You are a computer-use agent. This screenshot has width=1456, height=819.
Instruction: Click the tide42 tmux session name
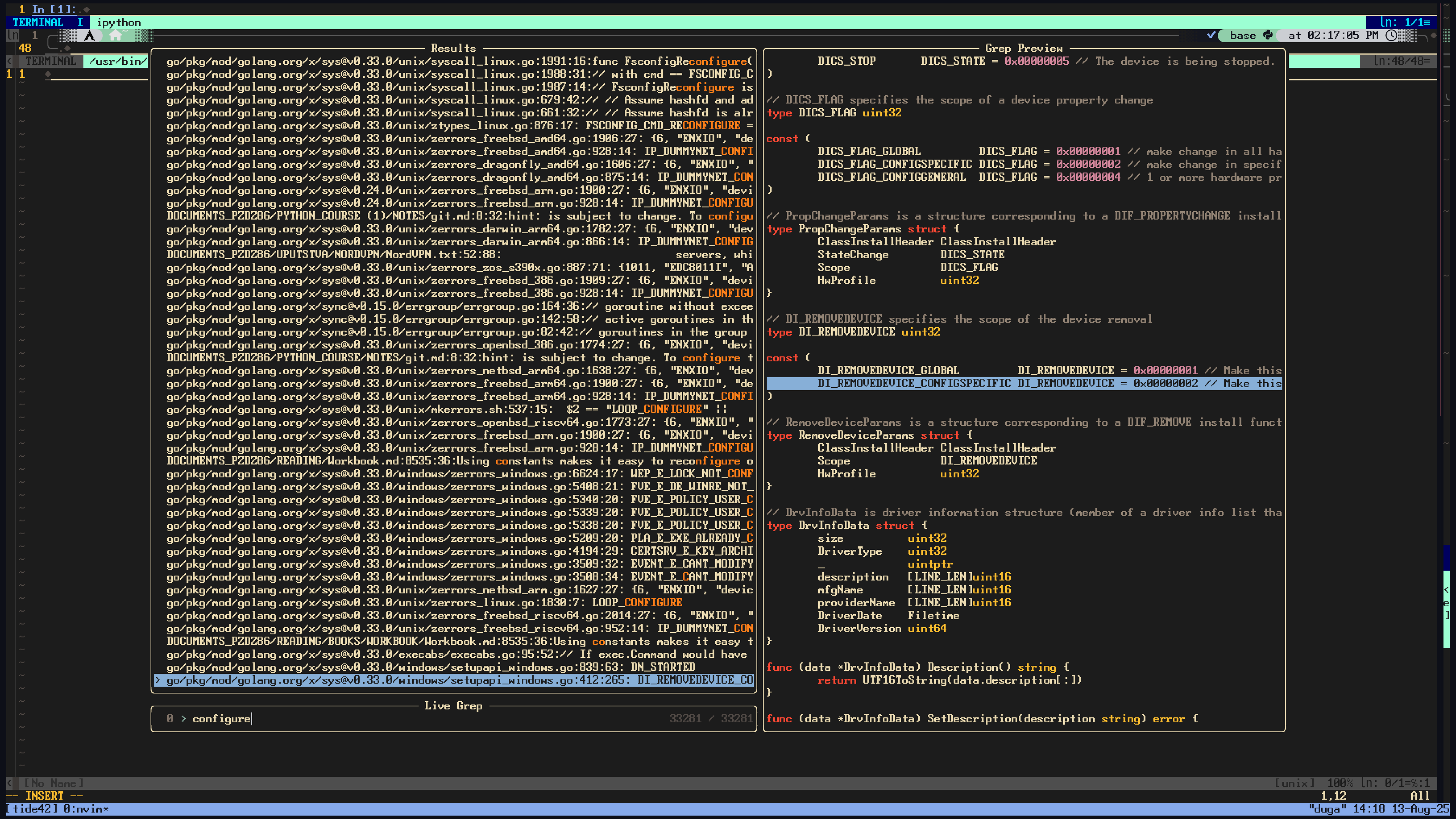[x=32, y=809]
